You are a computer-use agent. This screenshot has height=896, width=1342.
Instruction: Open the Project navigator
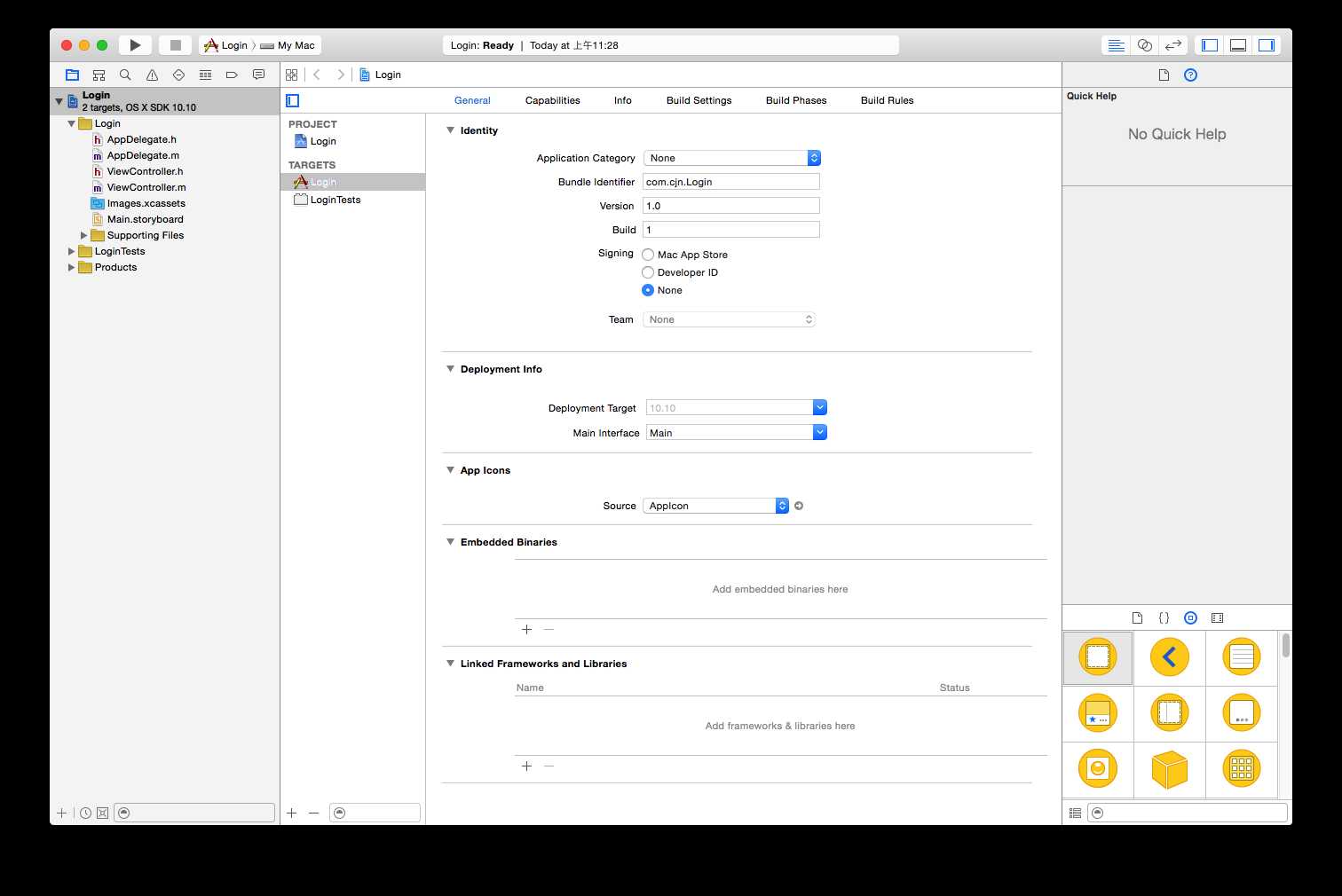coord(73,75)
